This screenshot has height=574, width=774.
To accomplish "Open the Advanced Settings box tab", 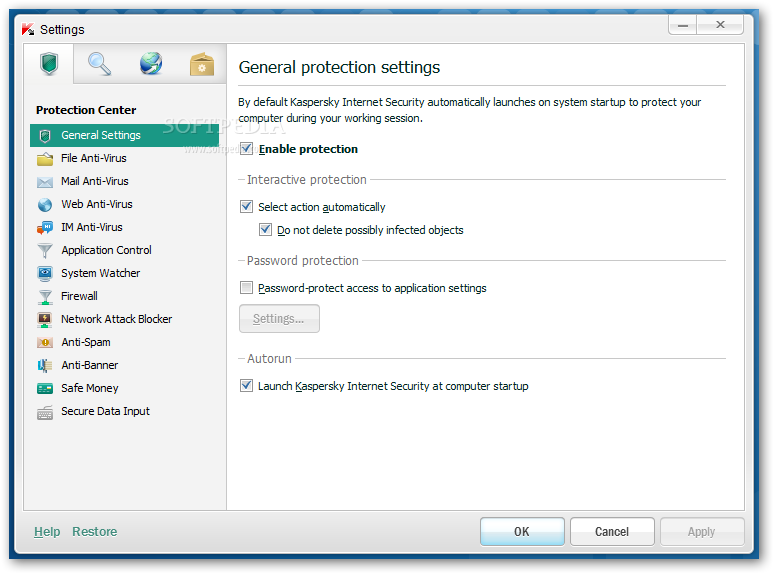I will 202,64.
